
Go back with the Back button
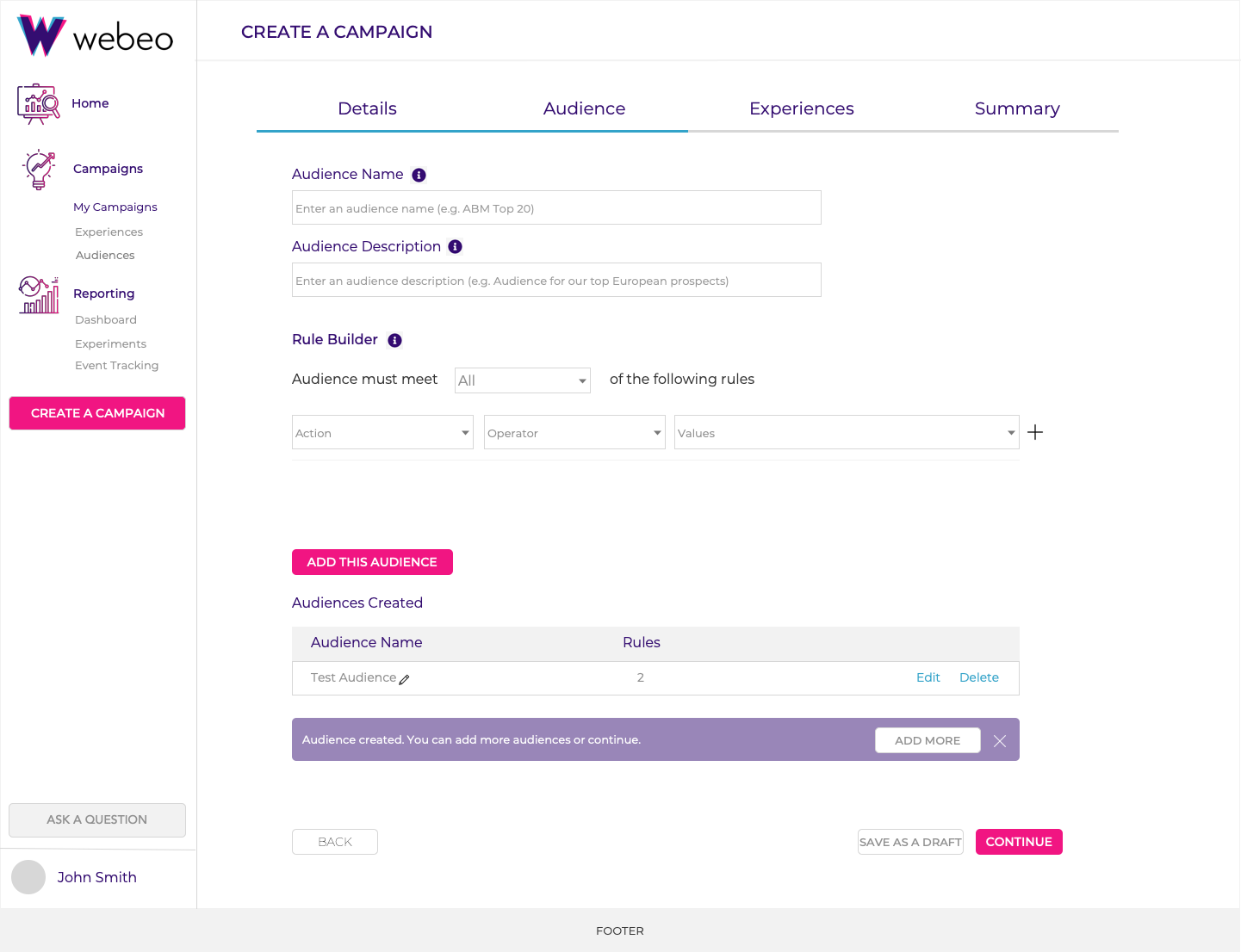[335, 842]
